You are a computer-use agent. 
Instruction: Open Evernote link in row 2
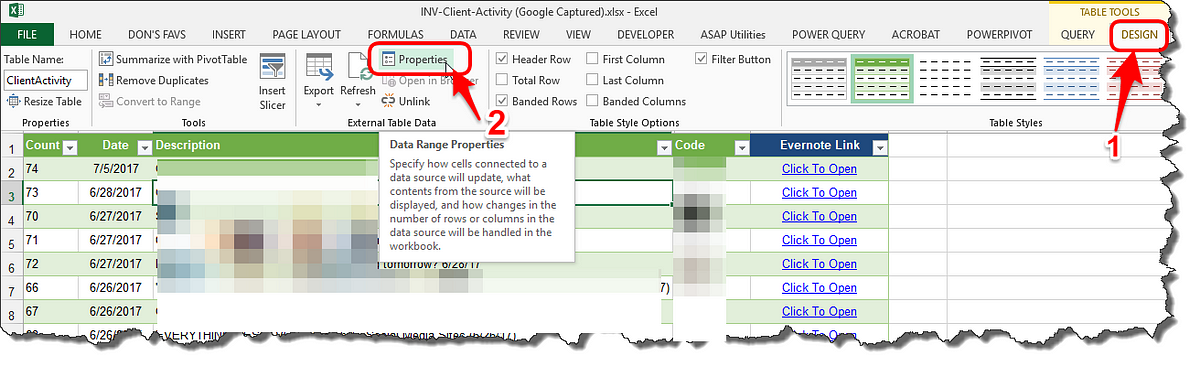tap(819, 169)
